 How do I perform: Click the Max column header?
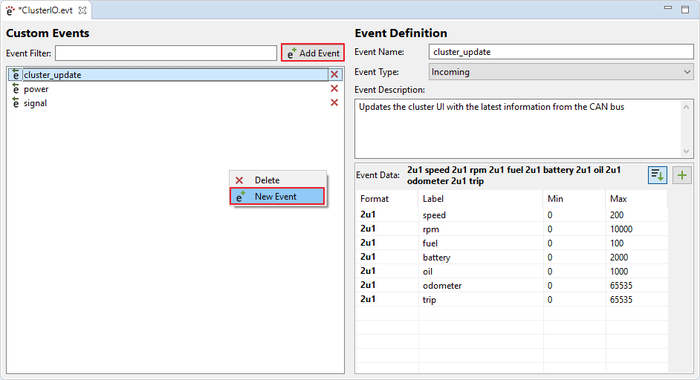tap(637, 199)
